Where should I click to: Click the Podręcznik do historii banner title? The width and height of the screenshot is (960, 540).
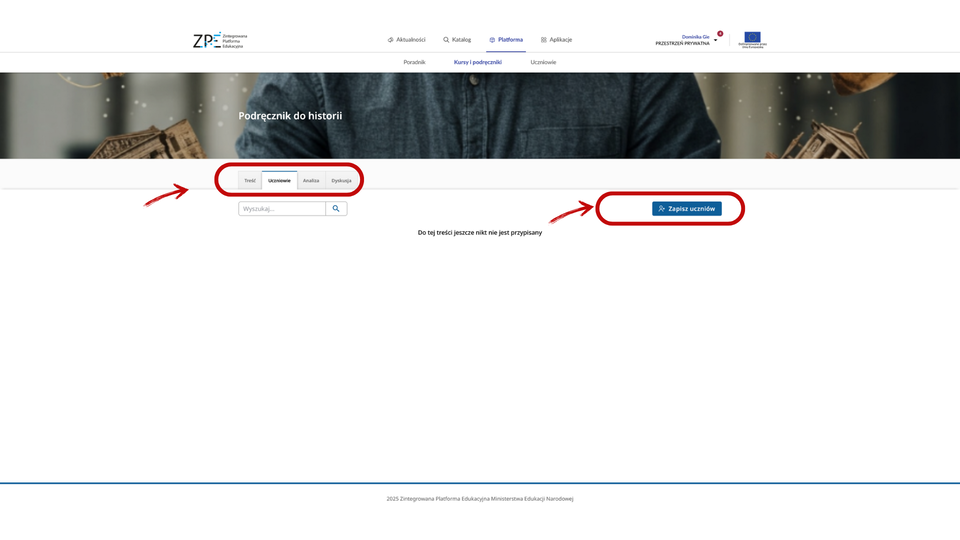(290, 116)
